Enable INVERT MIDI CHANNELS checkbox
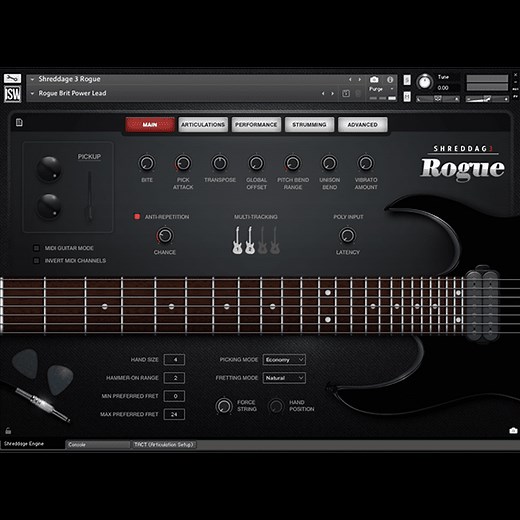Screen dimensions: 520x520 click(36, 261)
